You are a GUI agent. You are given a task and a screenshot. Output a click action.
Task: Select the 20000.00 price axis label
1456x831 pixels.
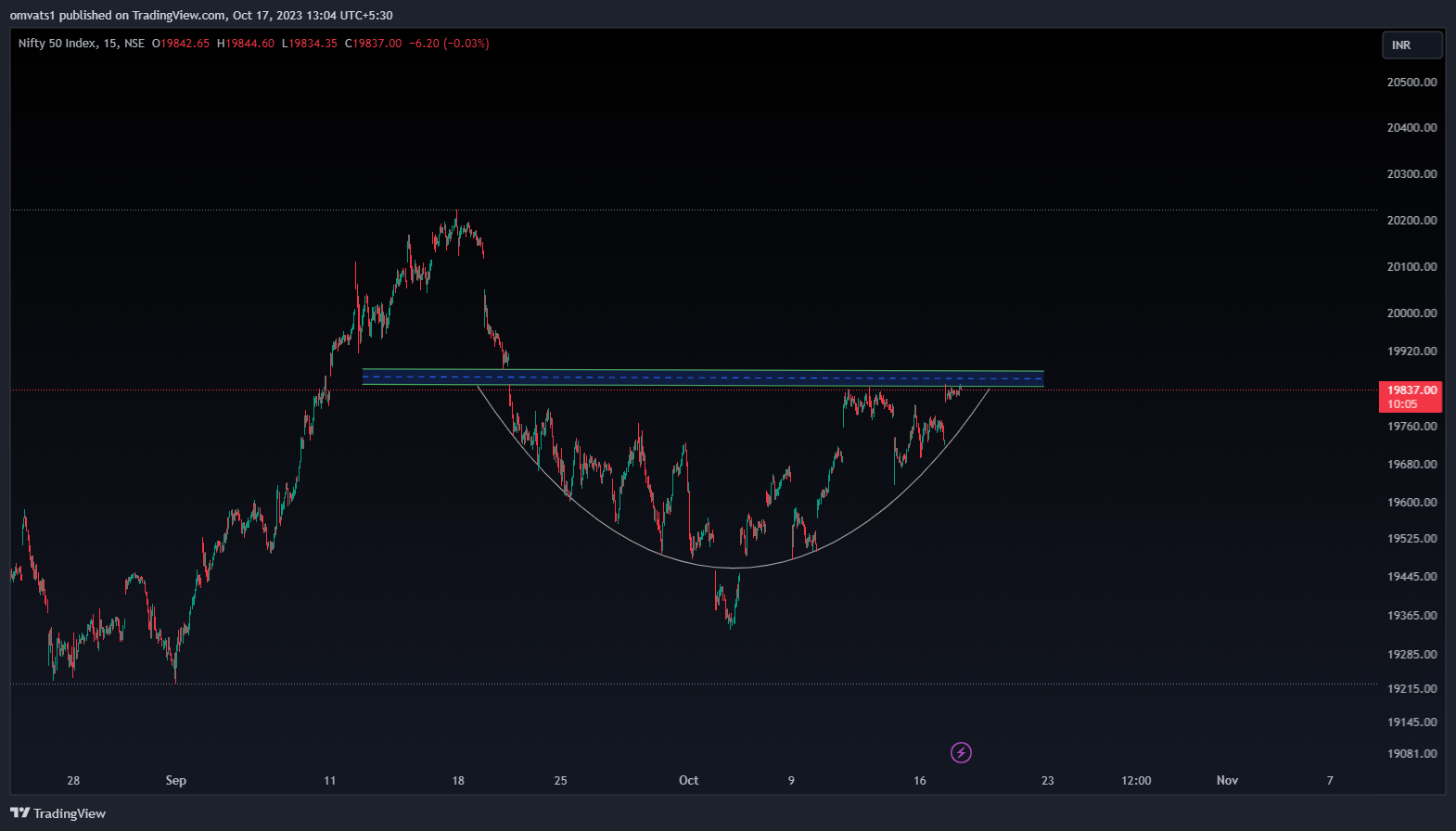[x=1411, y=313]
